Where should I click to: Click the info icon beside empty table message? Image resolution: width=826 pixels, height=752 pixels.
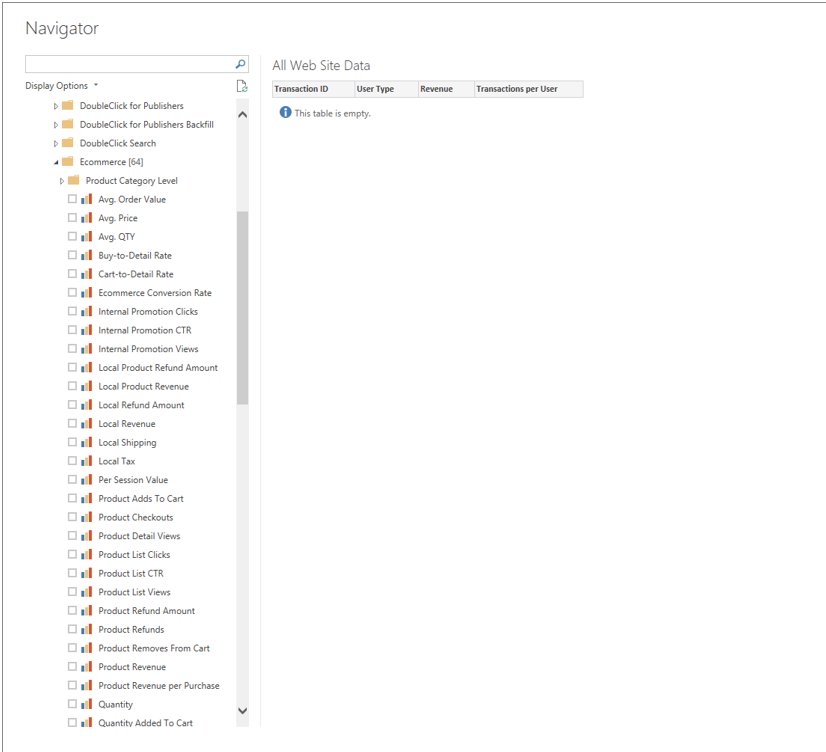(286, 112)
